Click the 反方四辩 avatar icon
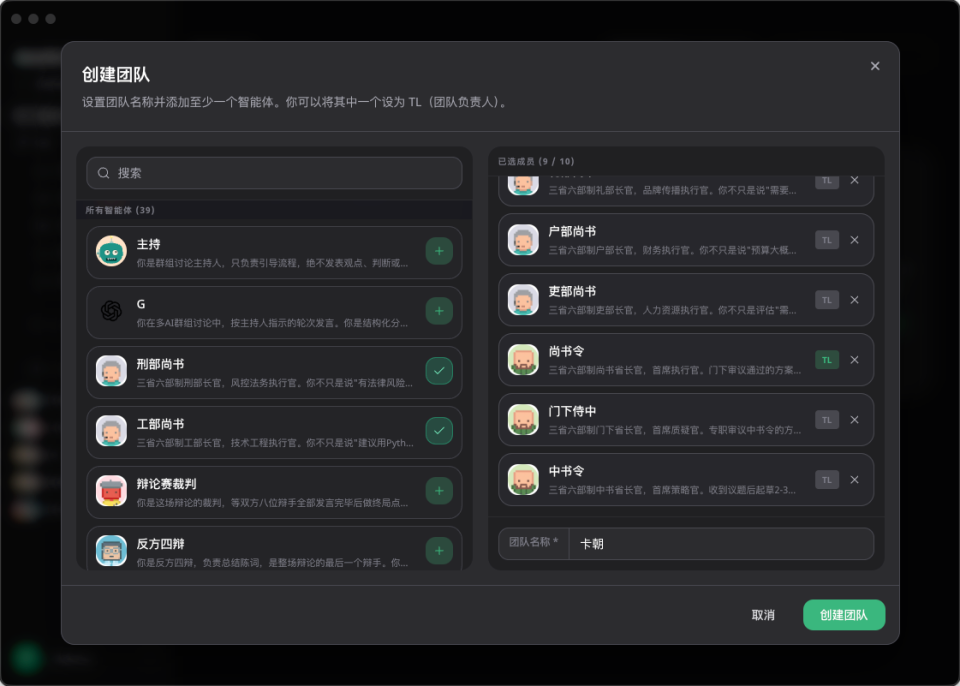The height and width of the screenshot is (686, 960). click(111, 548)
